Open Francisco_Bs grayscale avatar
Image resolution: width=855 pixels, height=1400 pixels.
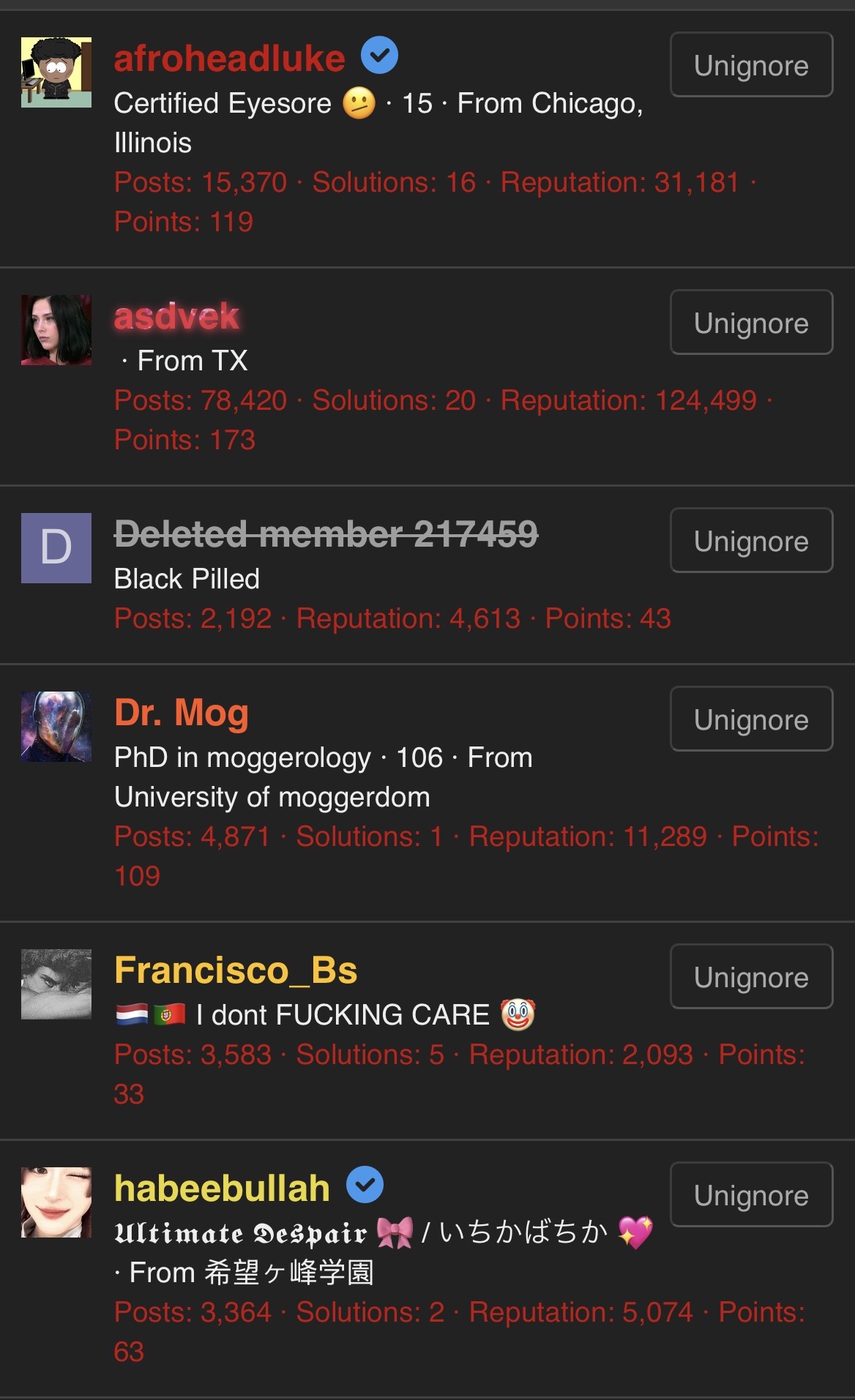pyautogui.click(x=56, y=984)
